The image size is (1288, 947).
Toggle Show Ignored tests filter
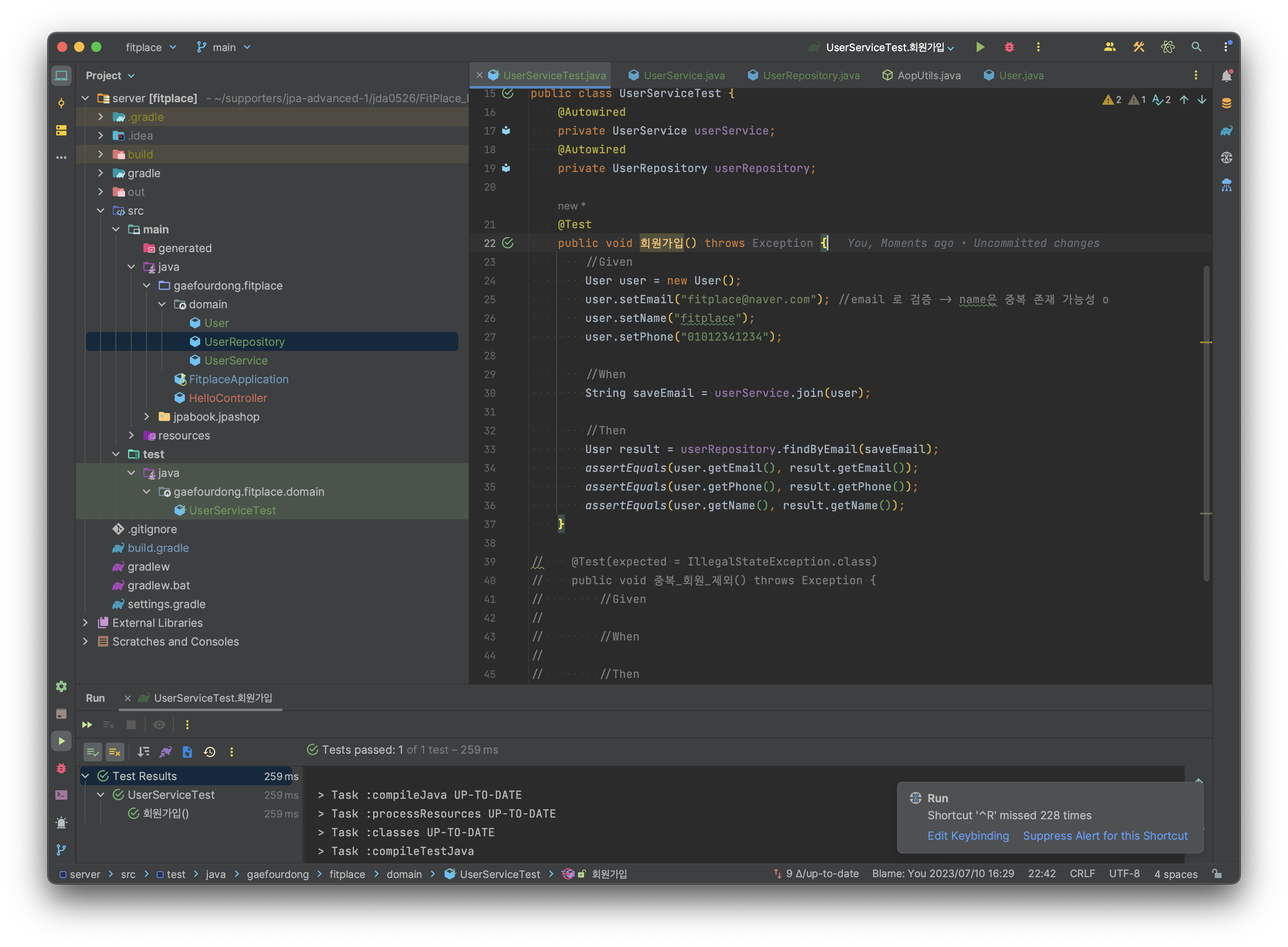point(115,752)
